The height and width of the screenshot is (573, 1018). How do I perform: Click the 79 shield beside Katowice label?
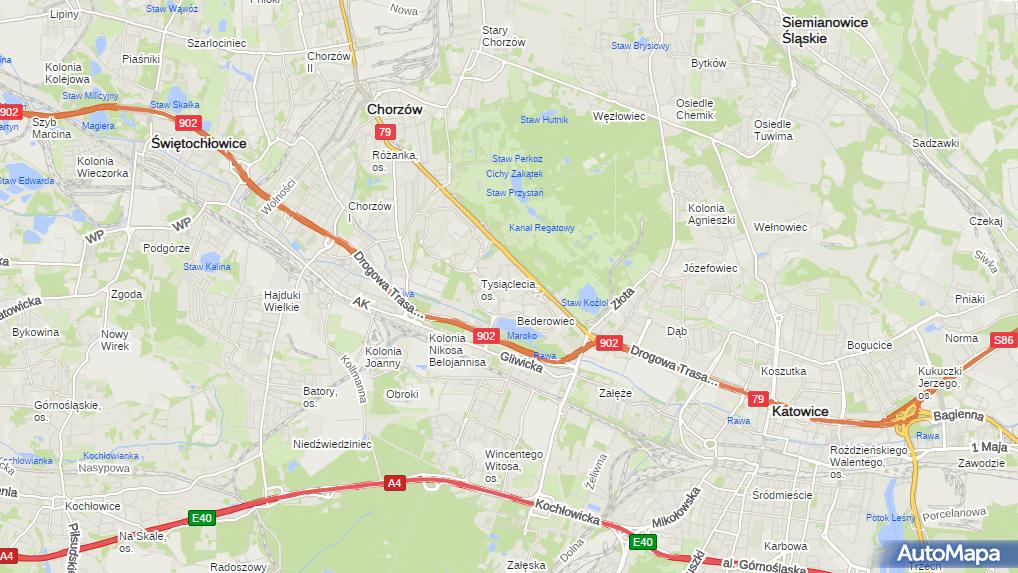(x=758, y=399)
